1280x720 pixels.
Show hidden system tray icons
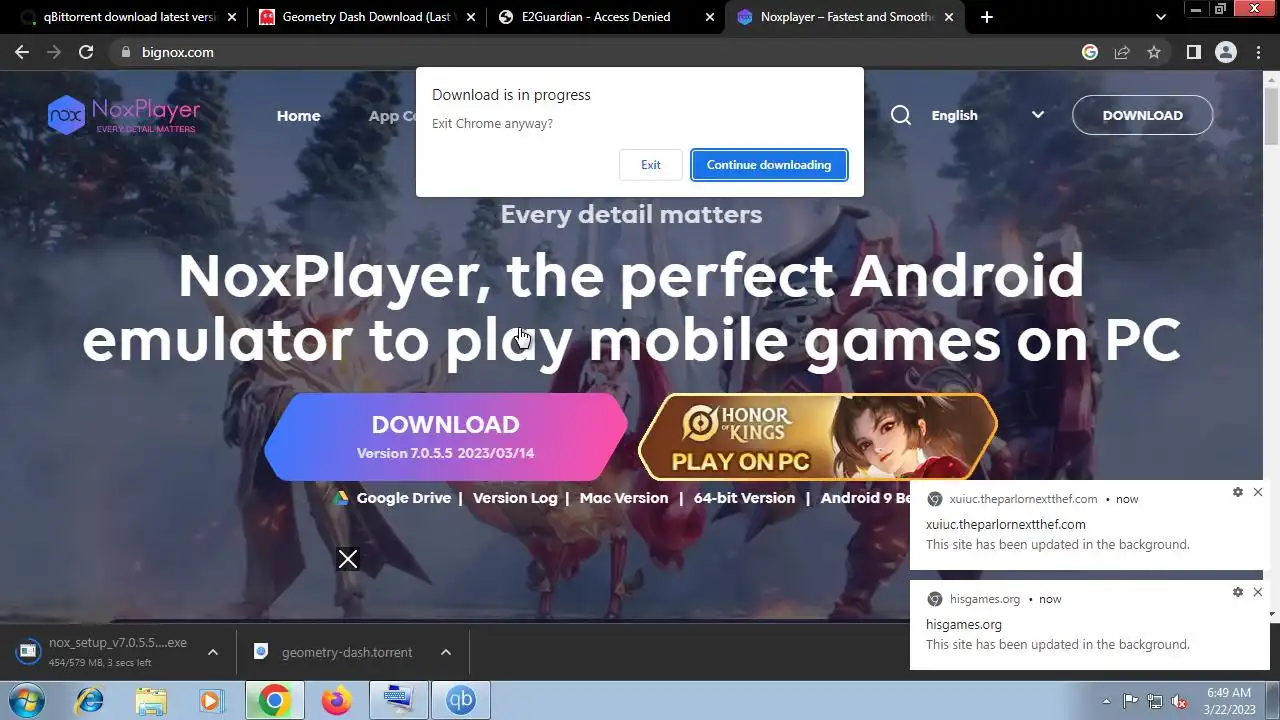pos(1106,701)
